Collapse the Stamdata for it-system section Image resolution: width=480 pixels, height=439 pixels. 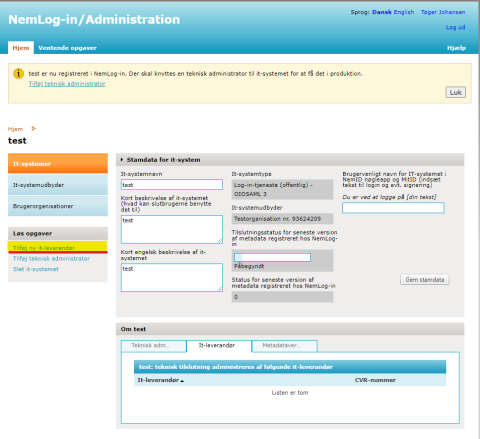(x=122, y=160)
